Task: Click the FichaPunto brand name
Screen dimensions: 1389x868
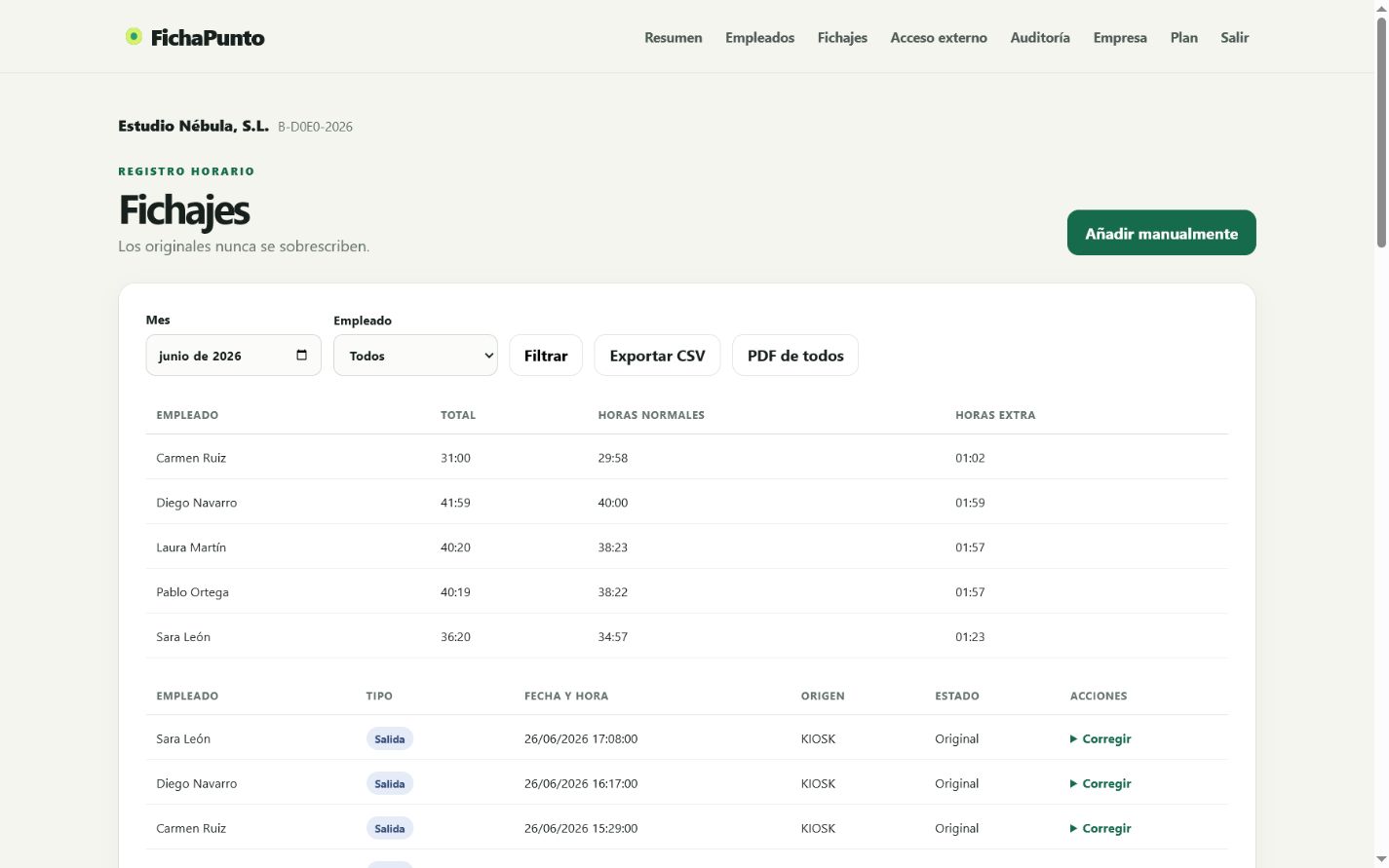Action: 208,38
